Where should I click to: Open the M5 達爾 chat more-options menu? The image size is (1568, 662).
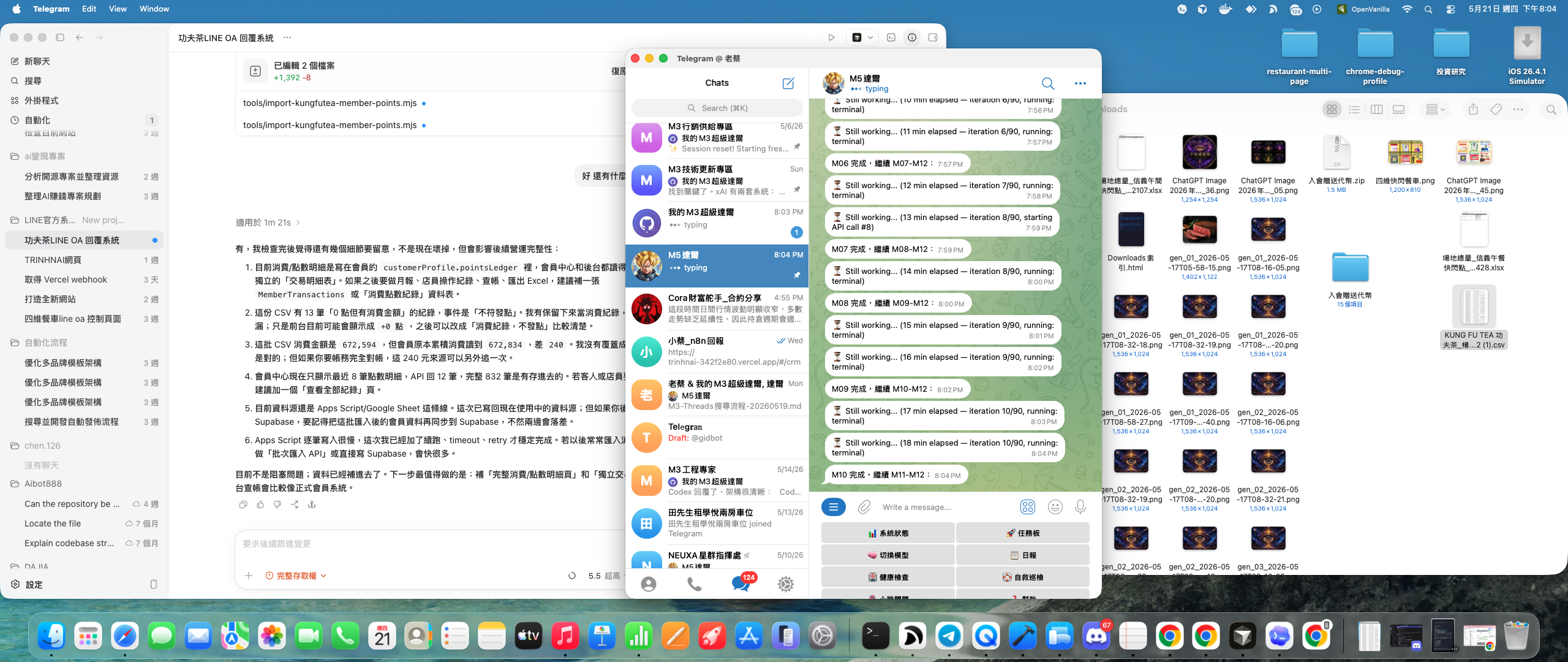1080,83
